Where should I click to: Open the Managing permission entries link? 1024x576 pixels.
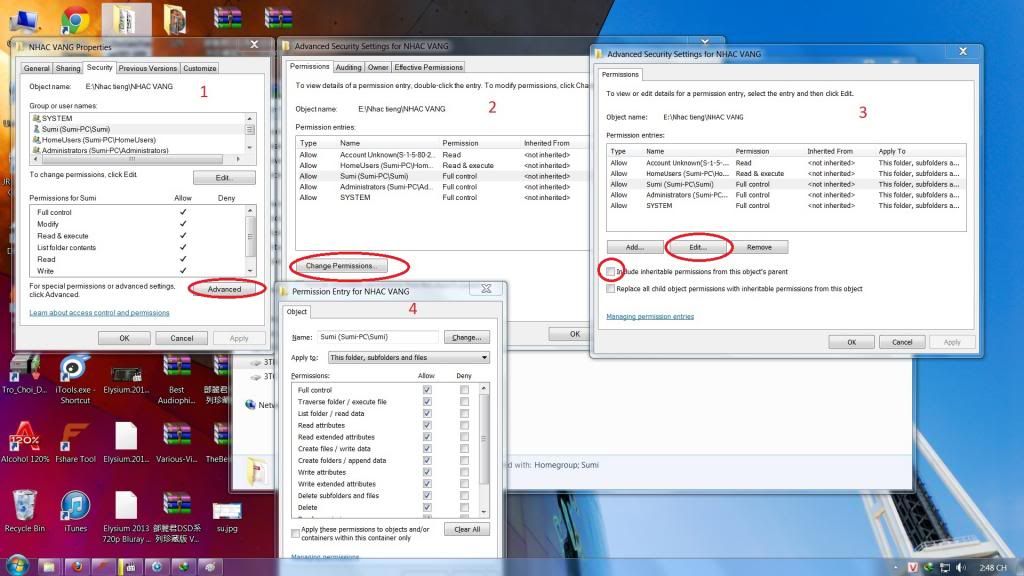pyautogui.click(x=650, y=317)
